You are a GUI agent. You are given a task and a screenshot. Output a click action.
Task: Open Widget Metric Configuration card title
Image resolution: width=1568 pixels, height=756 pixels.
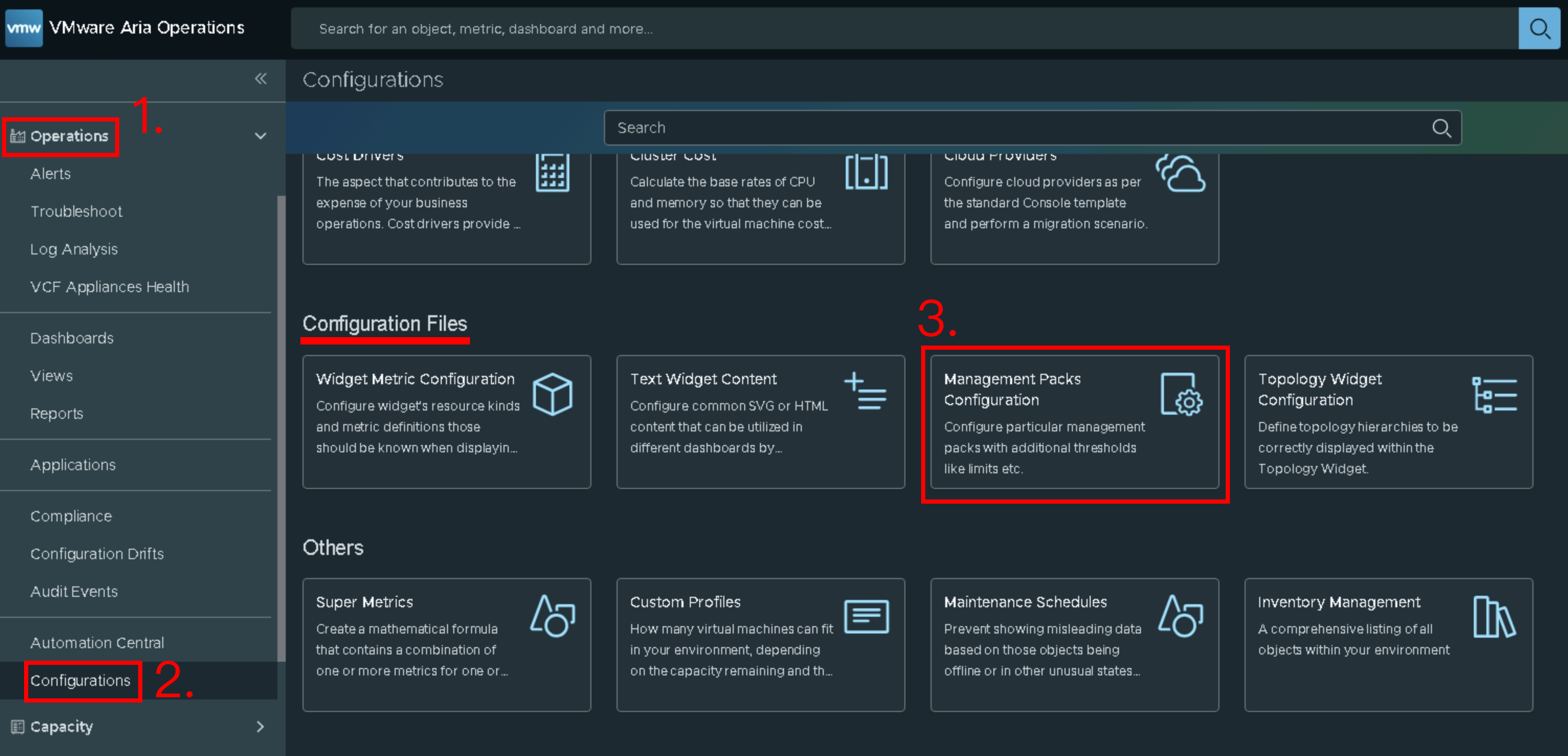[x=415, y=379]
